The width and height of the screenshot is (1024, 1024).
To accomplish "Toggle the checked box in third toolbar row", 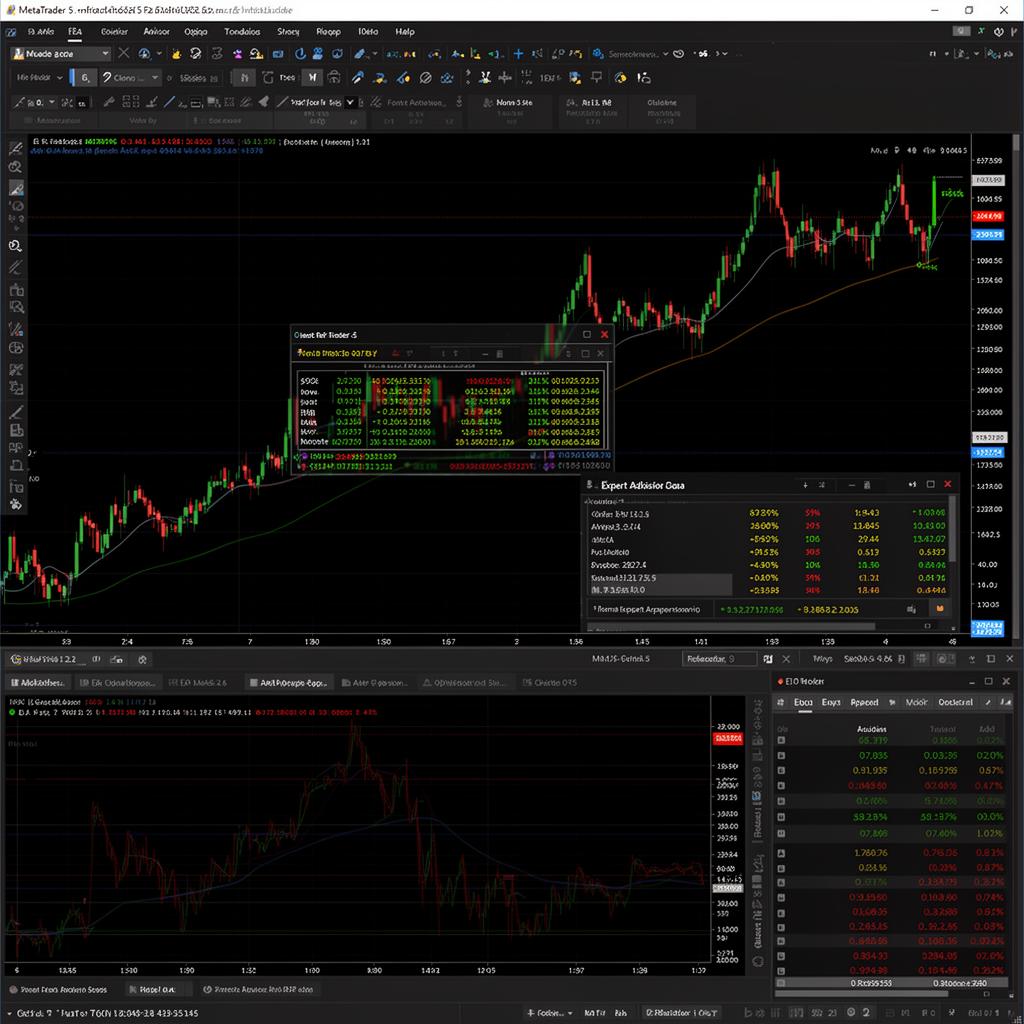I will pyautogui.click(x=351, y=103).
